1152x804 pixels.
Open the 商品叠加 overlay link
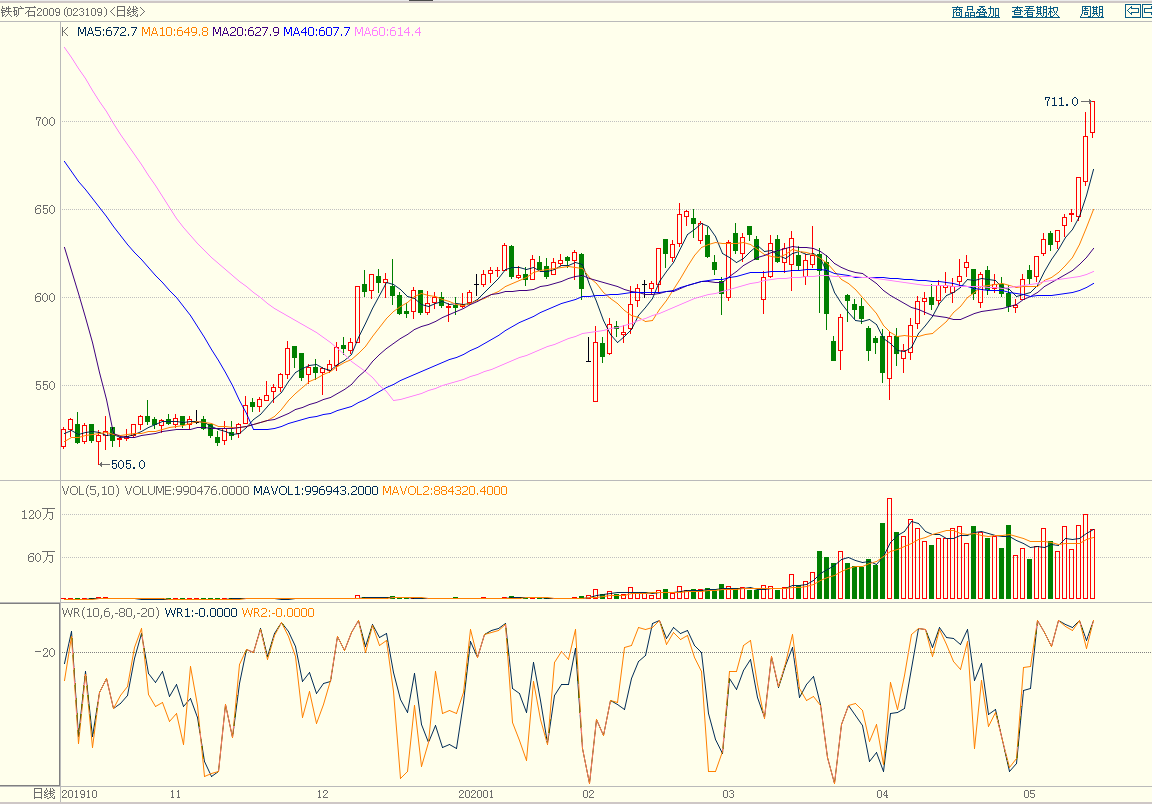coord(976,12)
